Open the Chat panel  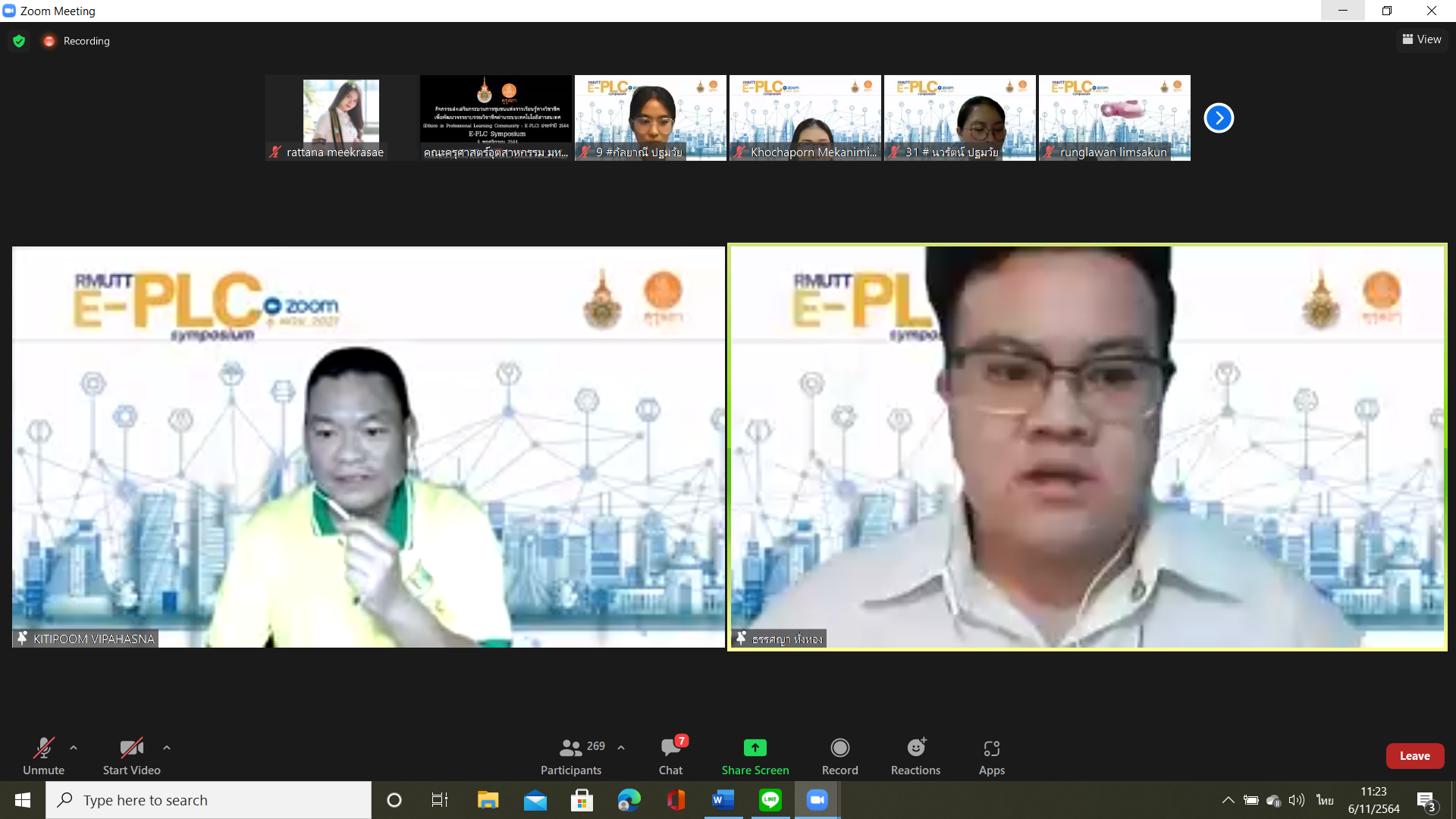point(670,756)
